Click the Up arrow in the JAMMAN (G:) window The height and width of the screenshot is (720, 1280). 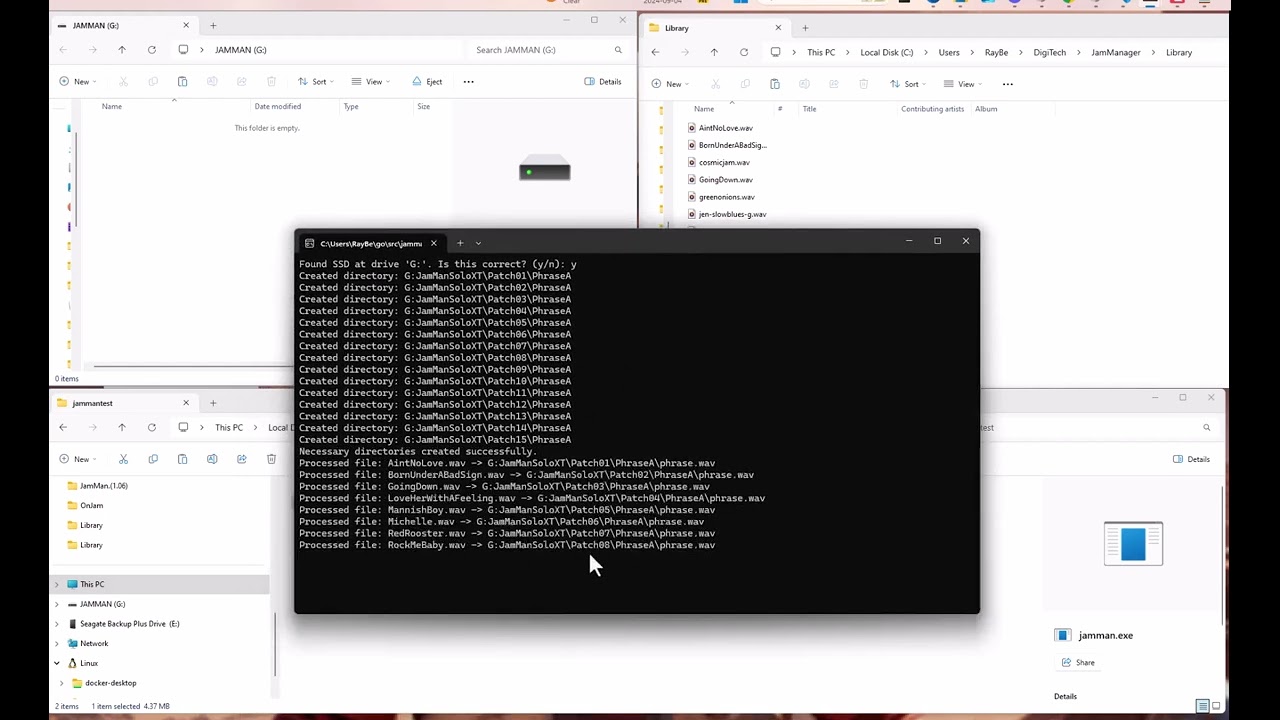coord(122,50)
